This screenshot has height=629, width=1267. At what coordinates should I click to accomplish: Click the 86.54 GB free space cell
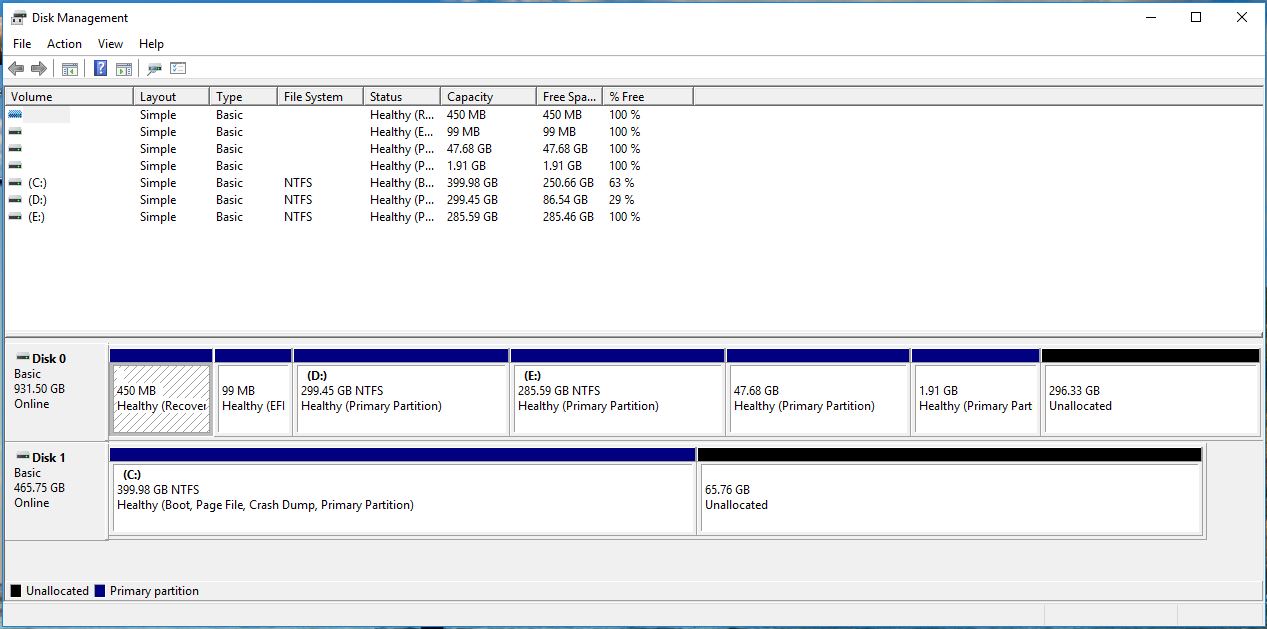click(x=565, y=200)
